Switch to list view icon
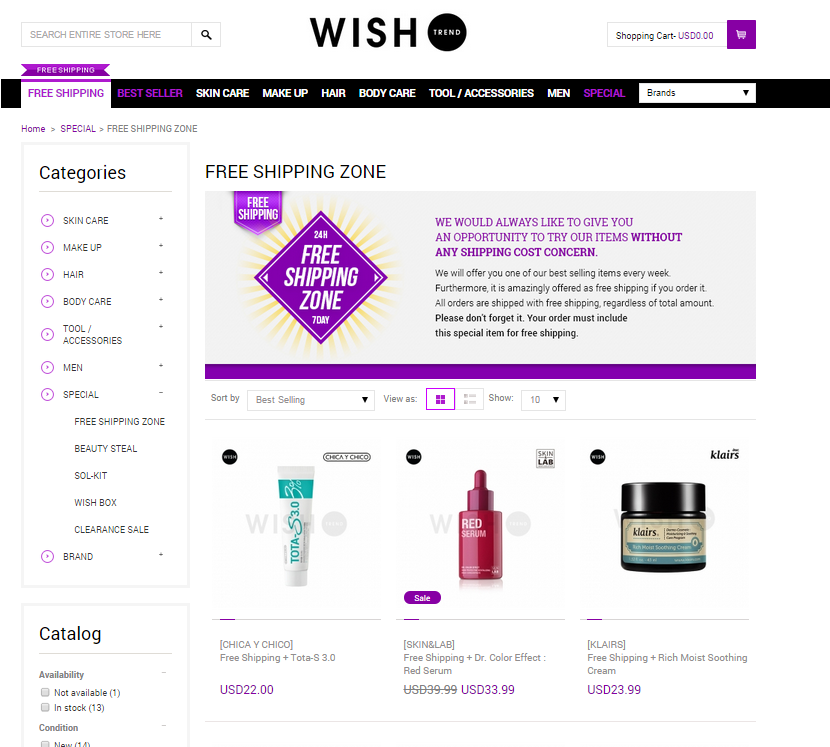Image resolution: width=830 pixels, height=747 pixels. [470, 400]
